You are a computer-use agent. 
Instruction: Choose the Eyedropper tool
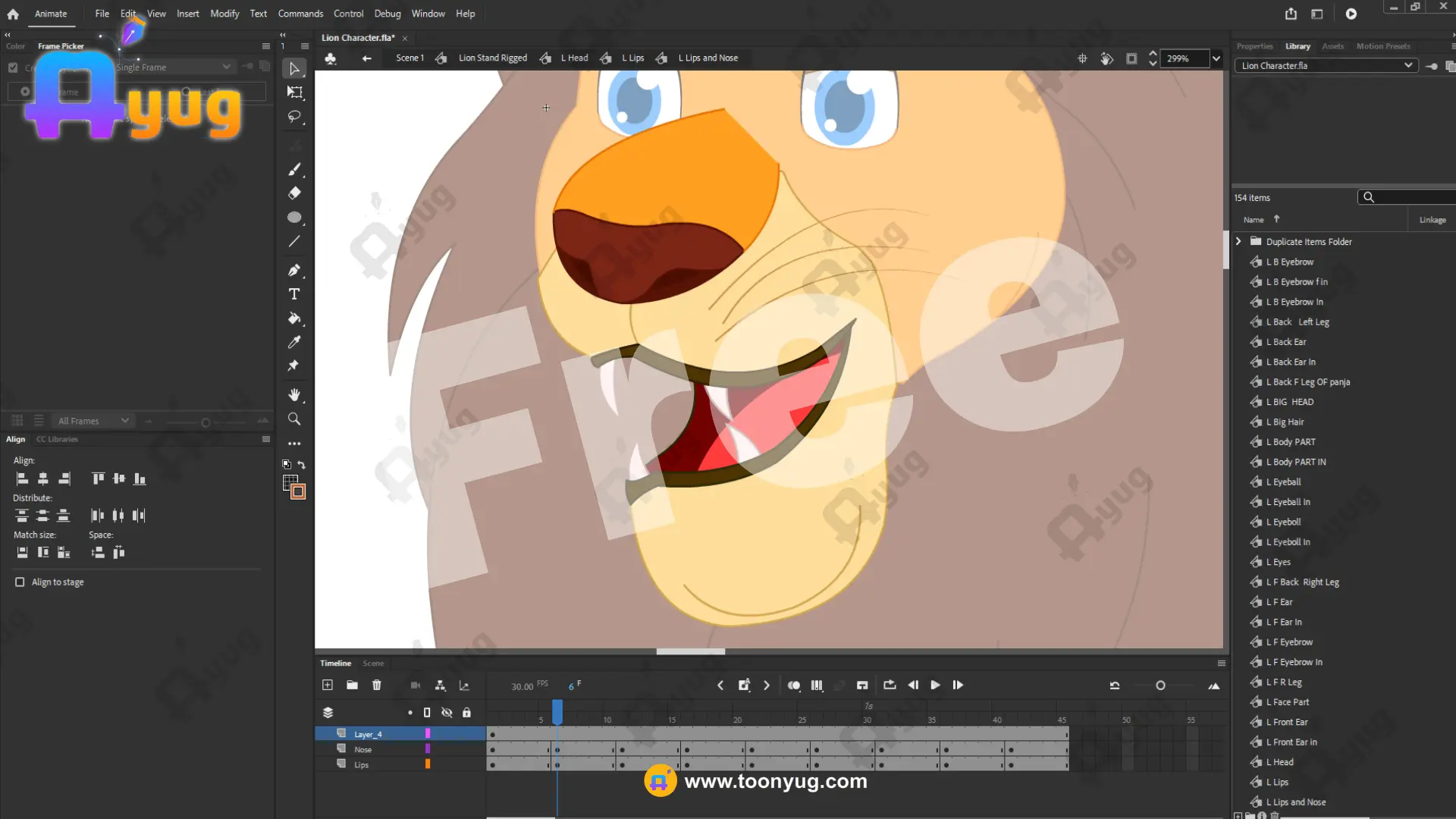[294, 343]
